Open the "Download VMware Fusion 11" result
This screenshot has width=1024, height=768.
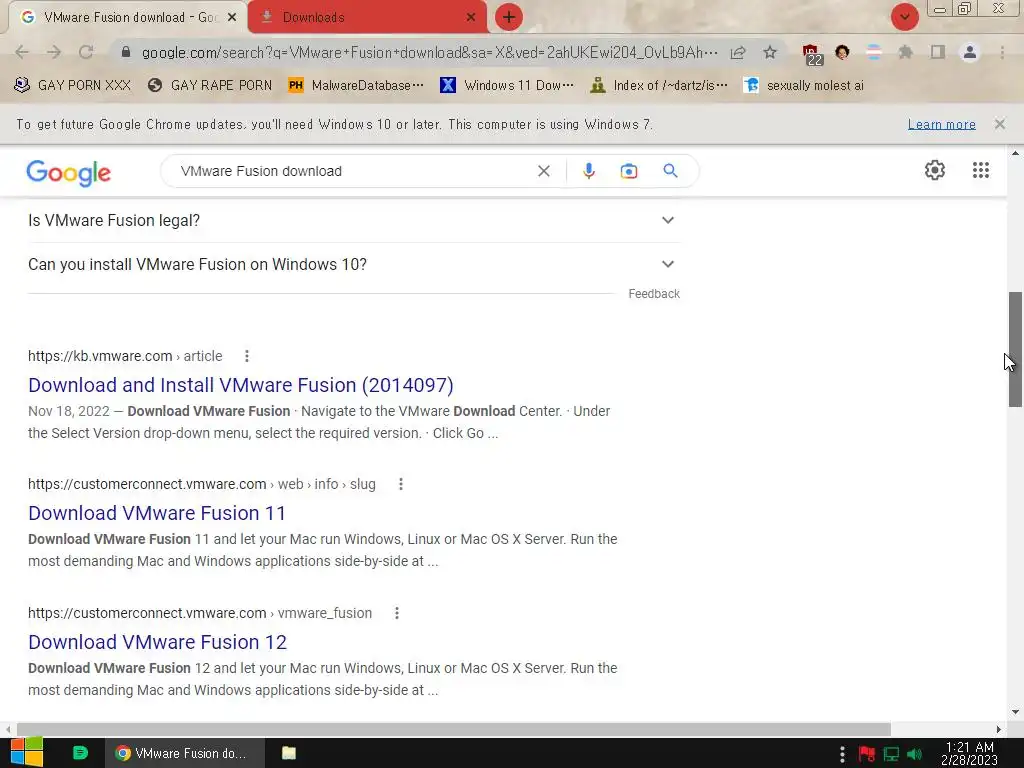click(x=157, y=513)
